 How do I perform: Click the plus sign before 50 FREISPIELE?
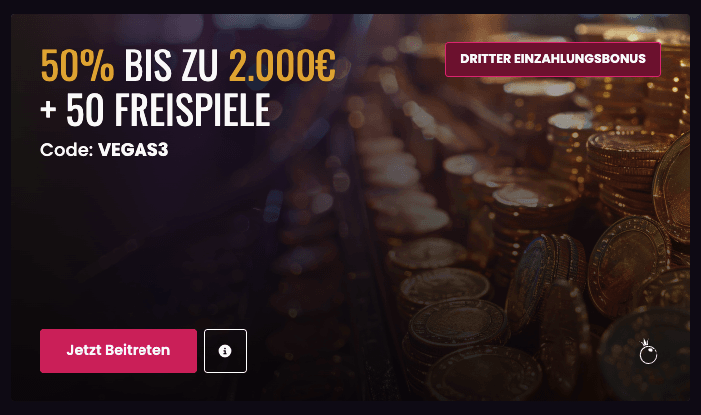[x=48, y=110]
